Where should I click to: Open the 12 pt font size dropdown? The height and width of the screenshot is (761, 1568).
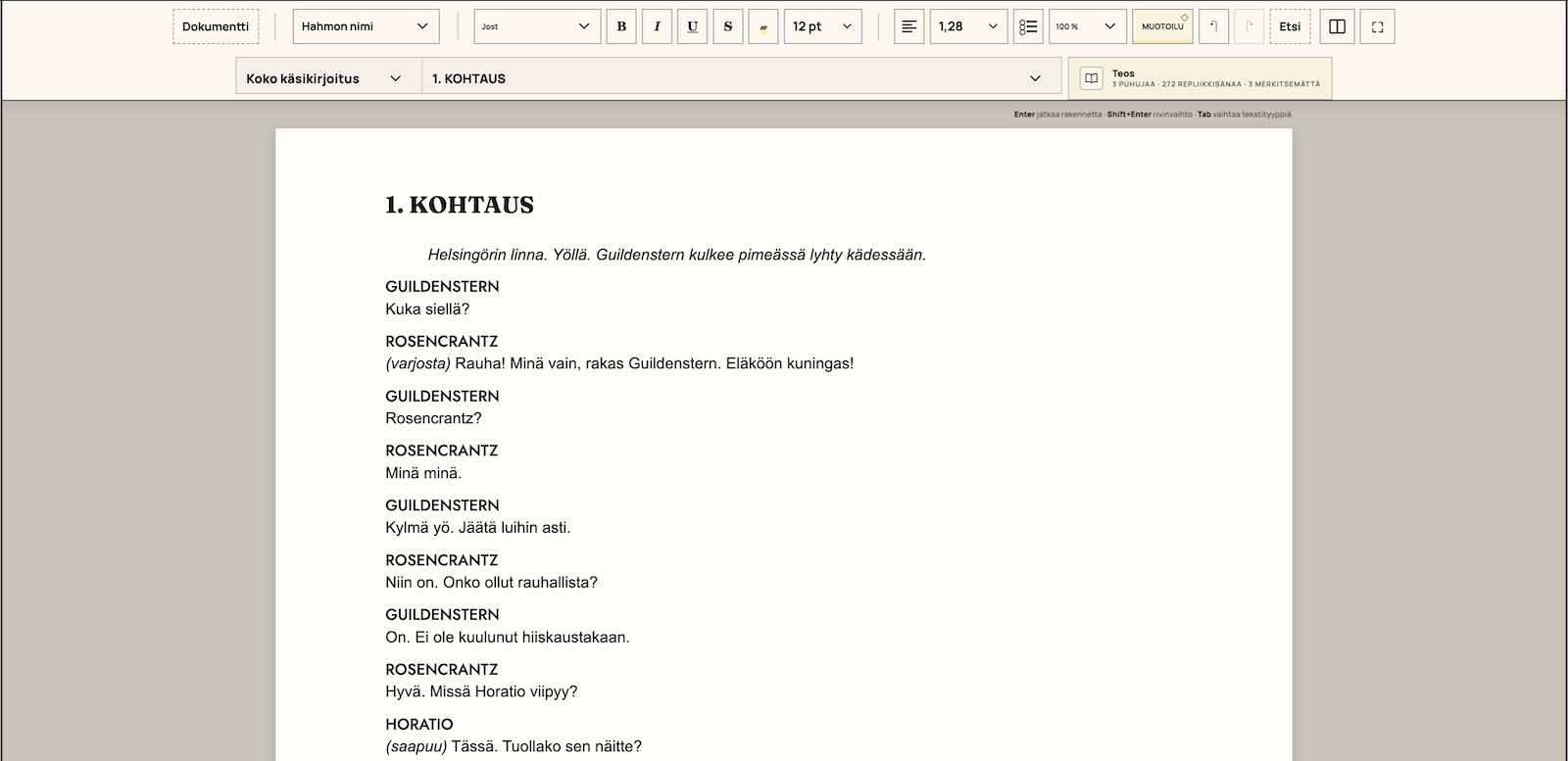click(x=823, y=26)
